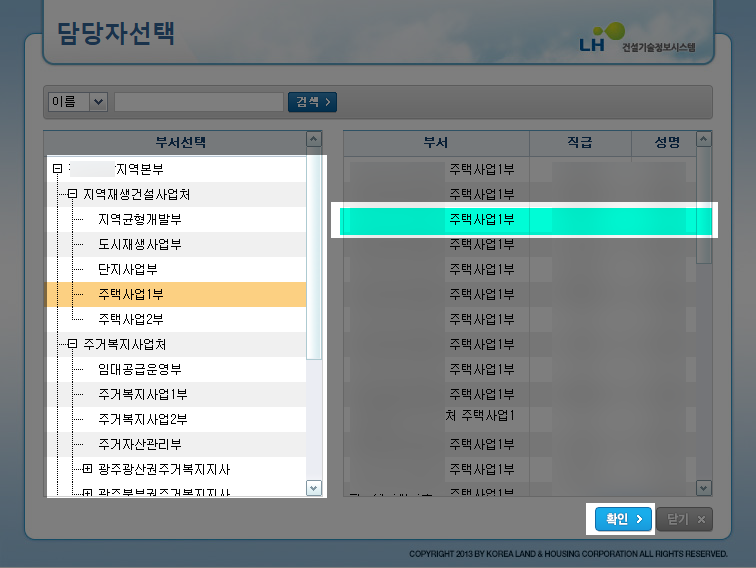Select 지역재생건설사업처 tree label
The image size is (756, 568).
pos(136,194)
